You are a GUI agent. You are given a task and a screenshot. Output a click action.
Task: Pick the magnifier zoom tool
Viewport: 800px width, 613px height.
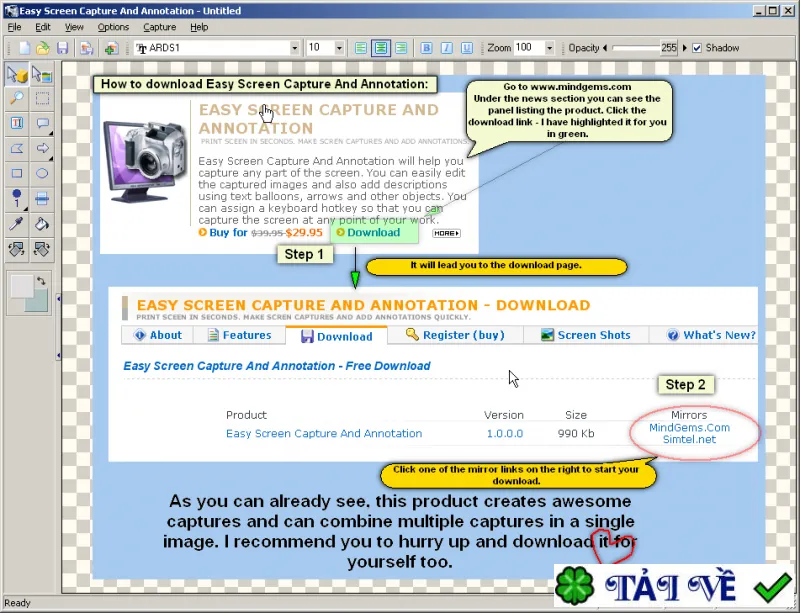(17, 99)
